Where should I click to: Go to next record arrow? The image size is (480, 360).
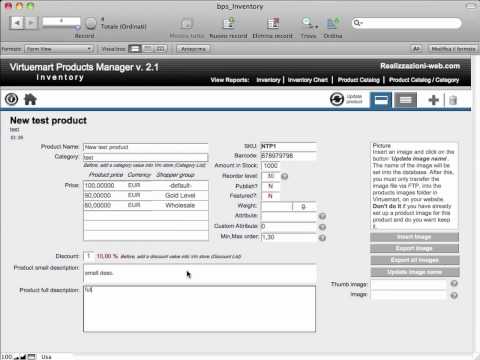(31, 23)
